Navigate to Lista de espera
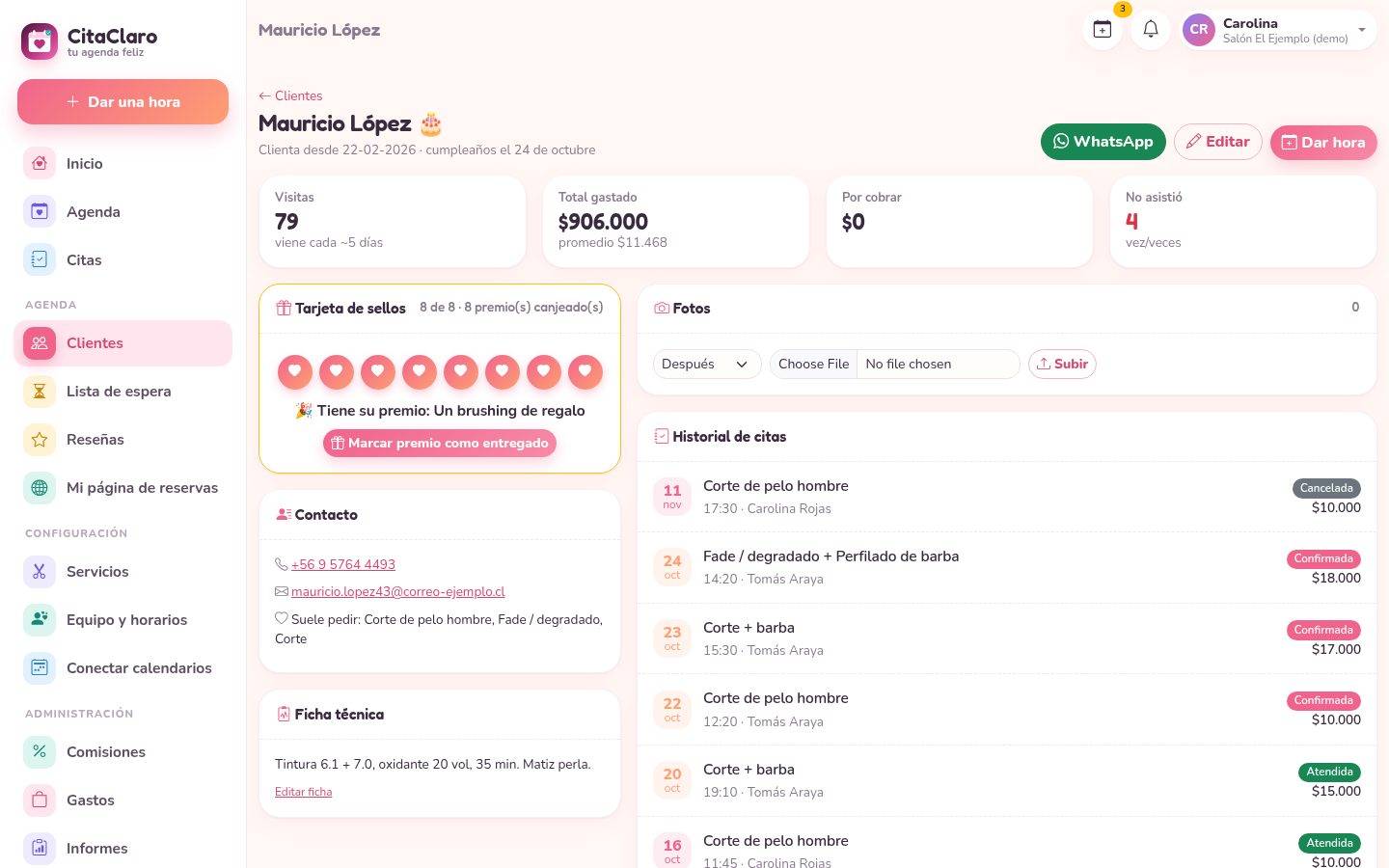 [x=123, y=391]
